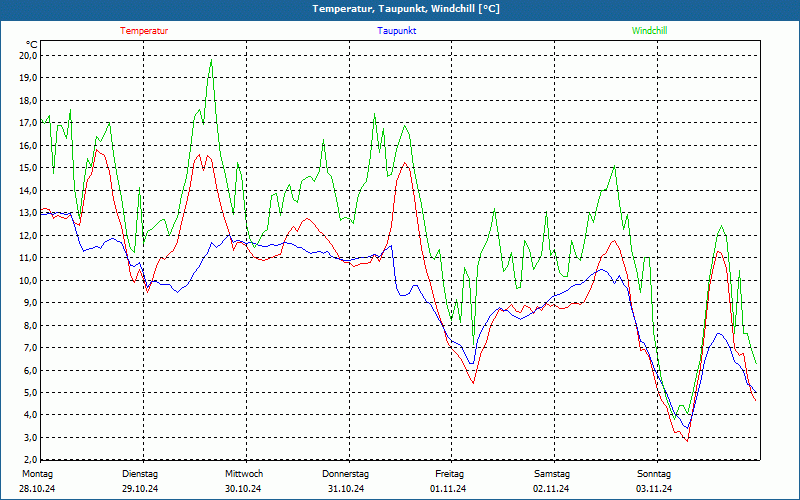Image resolution: width=800 pixels, height=500 pixels.
Task: Click the 15,0 y-axis value
Action: point(29,168)
